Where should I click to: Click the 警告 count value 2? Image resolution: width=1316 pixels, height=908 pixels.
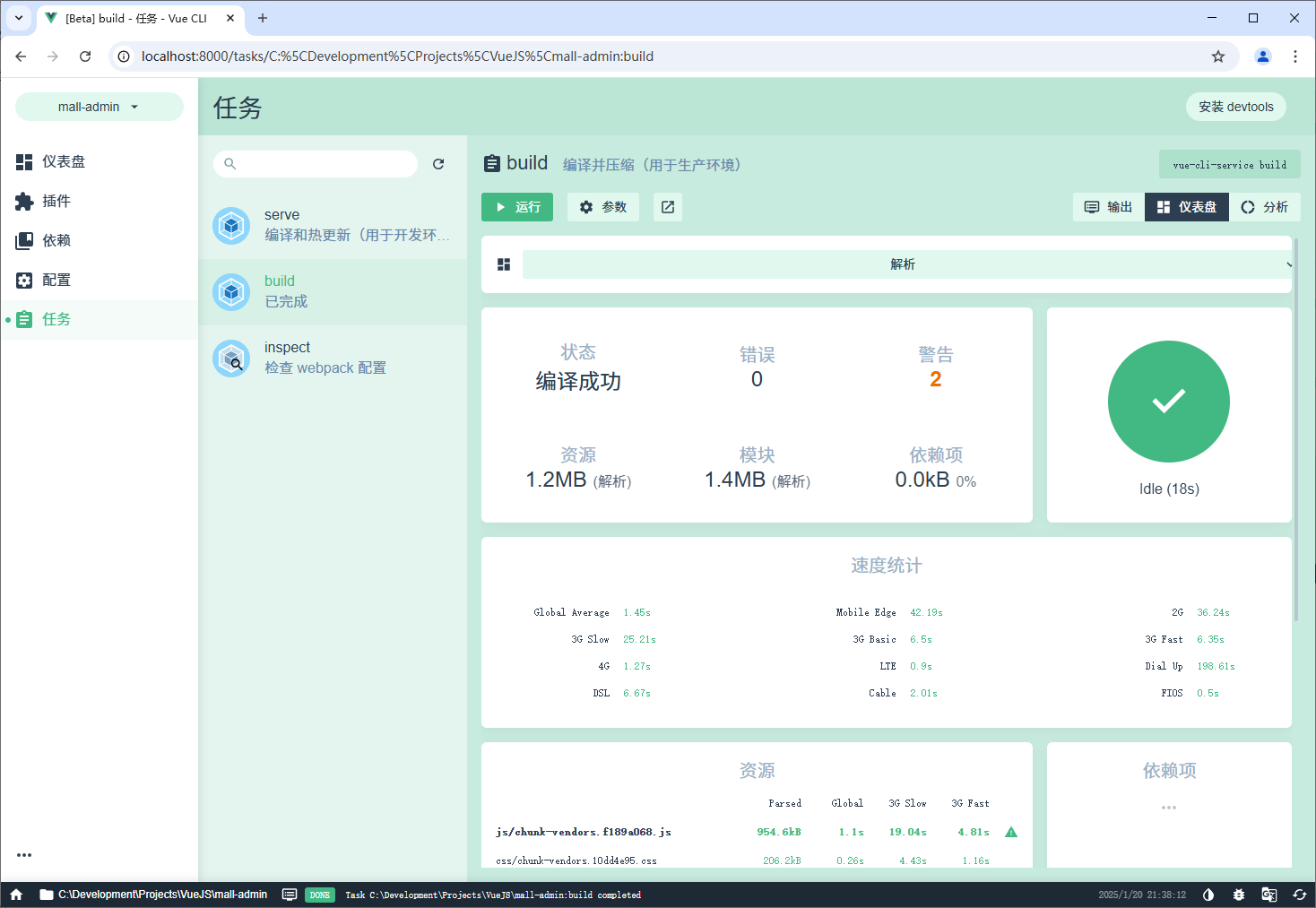click(936, 379)
